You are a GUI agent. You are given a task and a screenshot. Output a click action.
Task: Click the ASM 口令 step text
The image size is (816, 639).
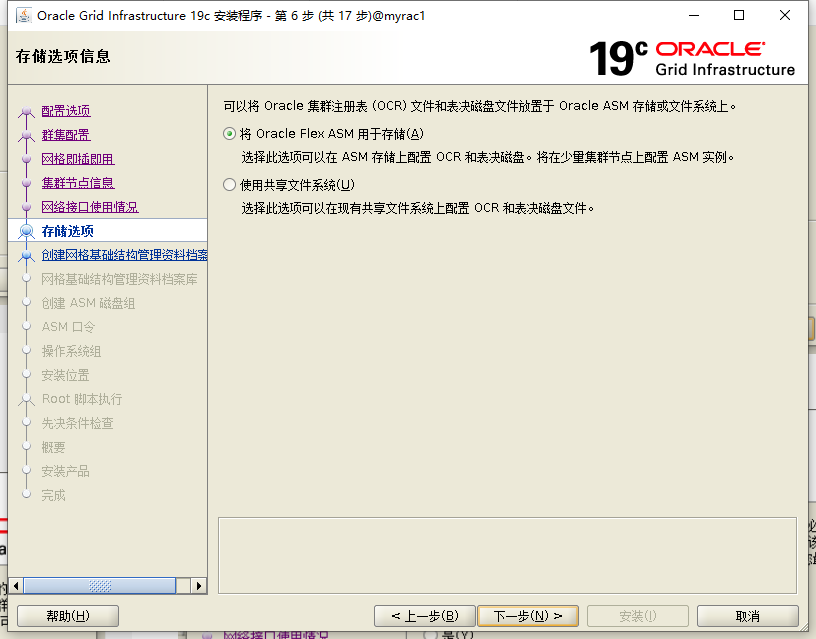[x=68, y=327]
